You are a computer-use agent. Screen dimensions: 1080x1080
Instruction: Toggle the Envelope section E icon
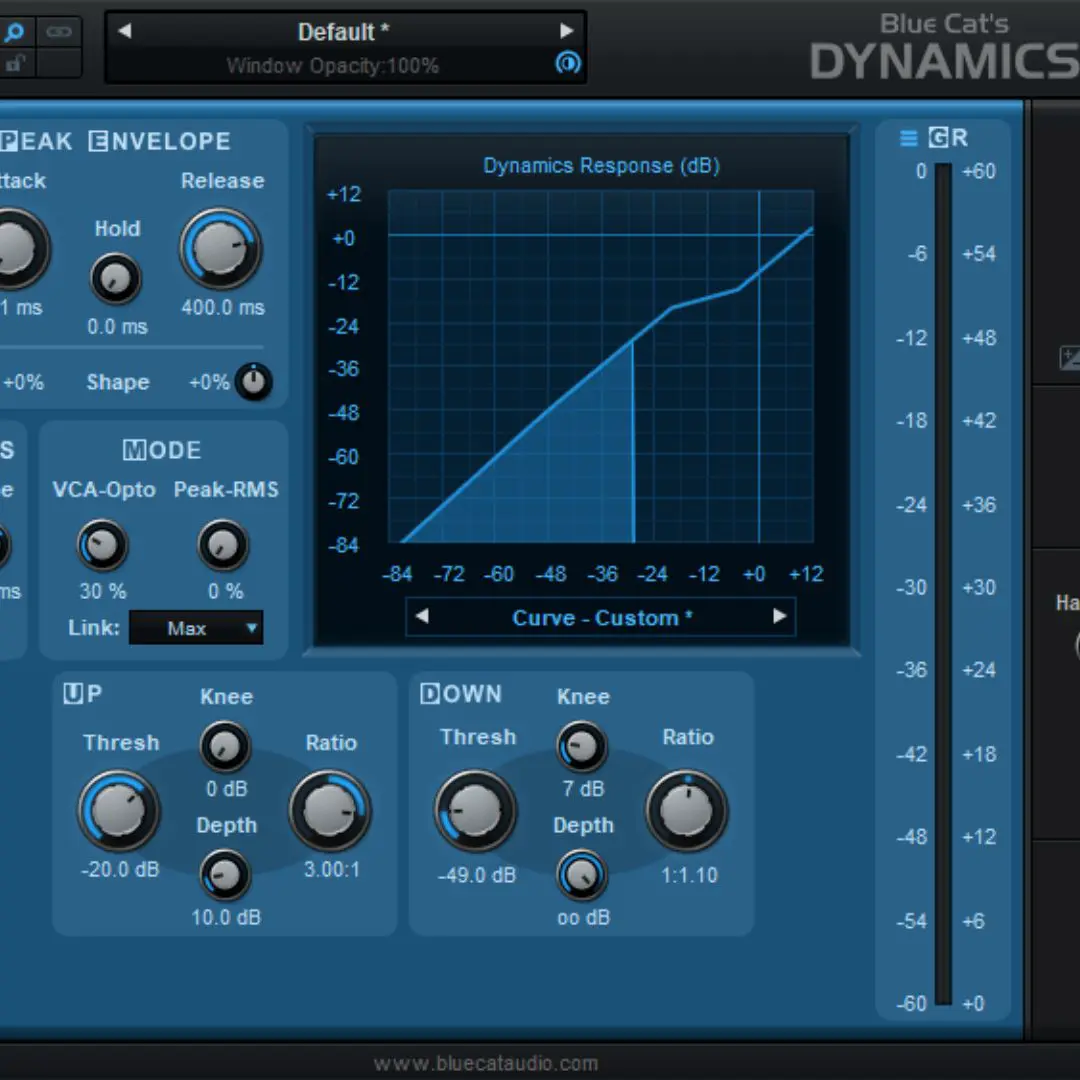point(98,141)
